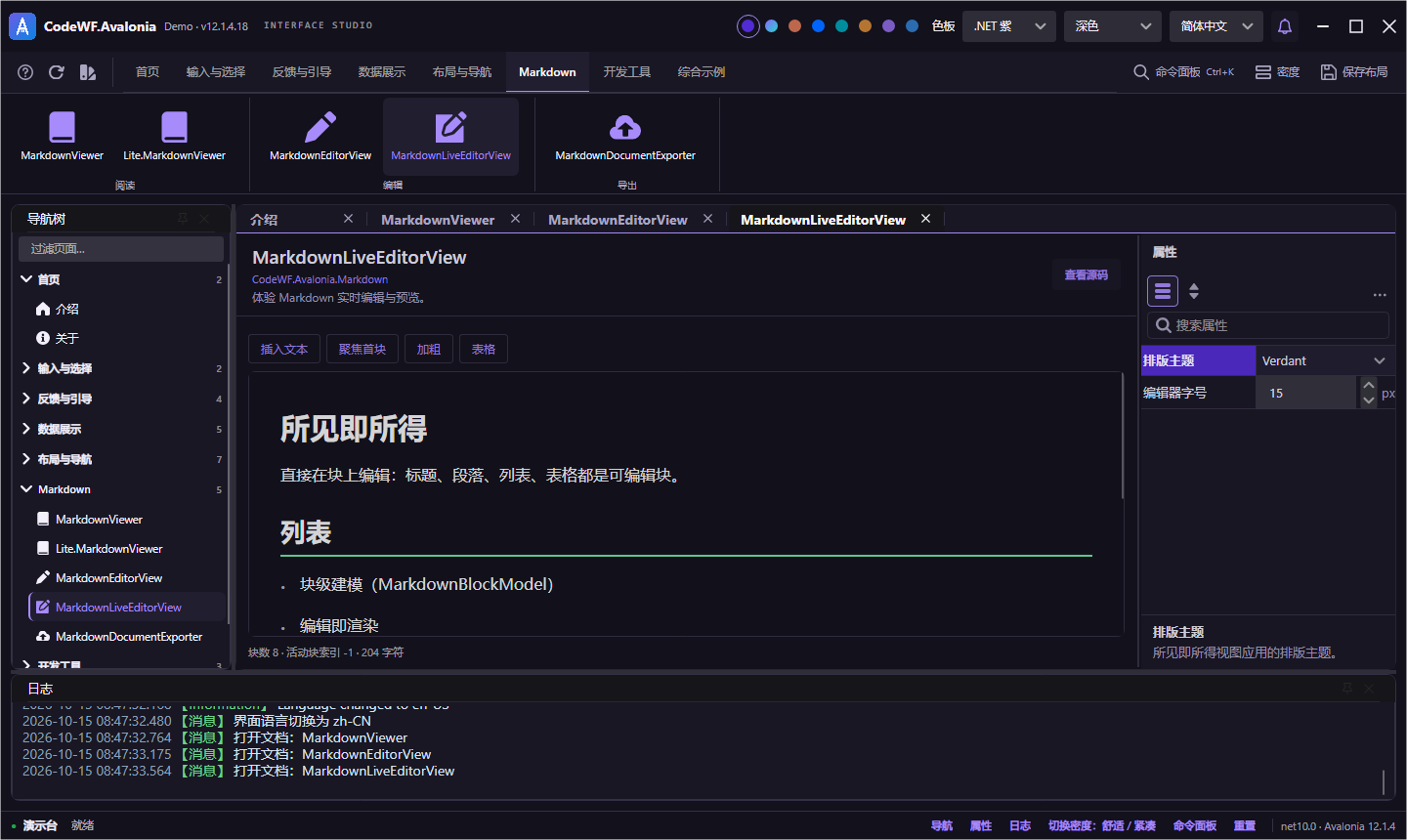
Task: Increase 编辑器字号 with the up arrow
Action: [x=1369, y=385]
